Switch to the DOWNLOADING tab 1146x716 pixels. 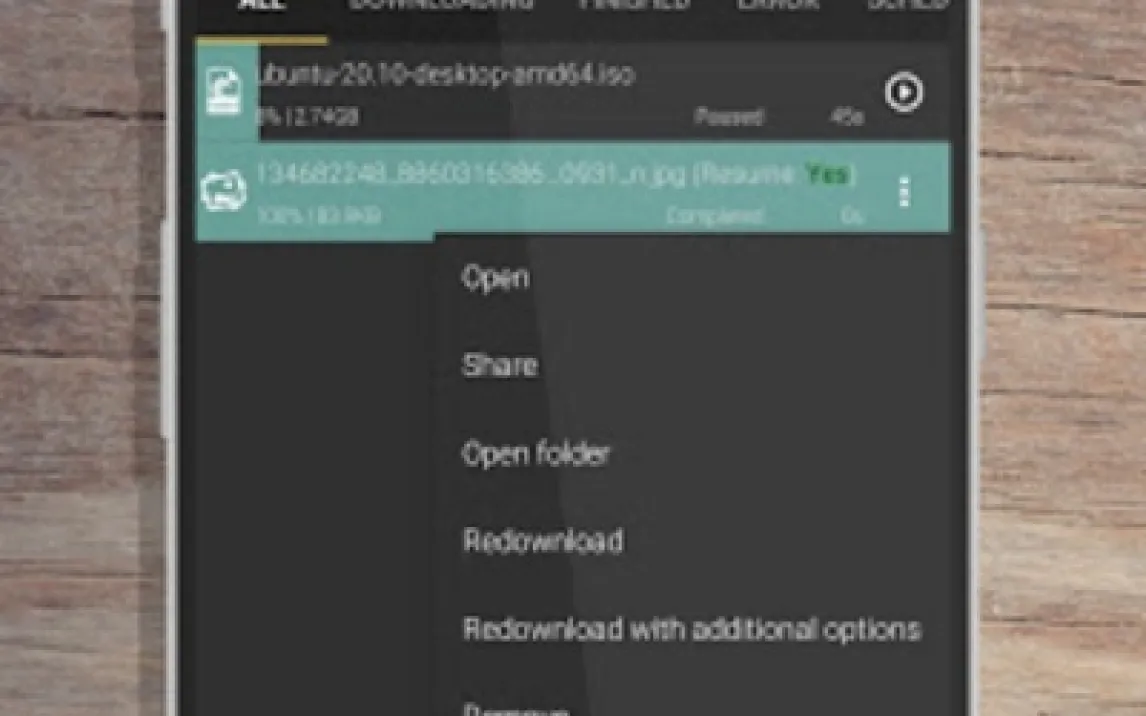point(440,4)
